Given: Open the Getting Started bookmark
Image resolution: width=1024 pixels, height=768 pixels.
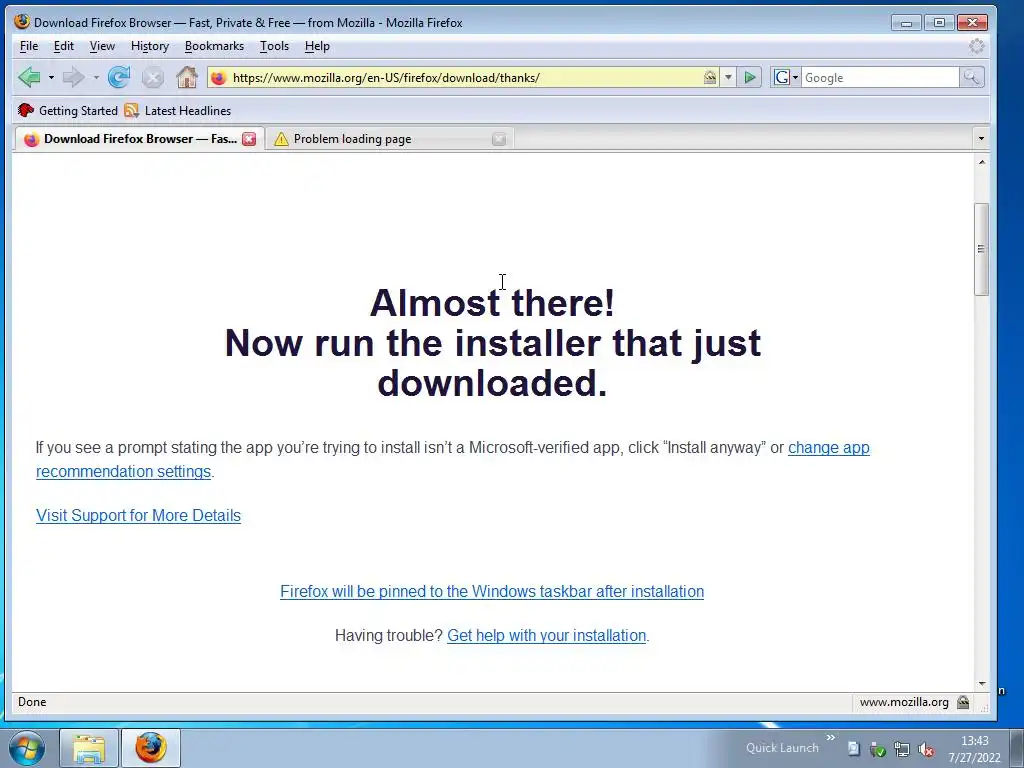Looking at the screenshot, I should (68, 110).
